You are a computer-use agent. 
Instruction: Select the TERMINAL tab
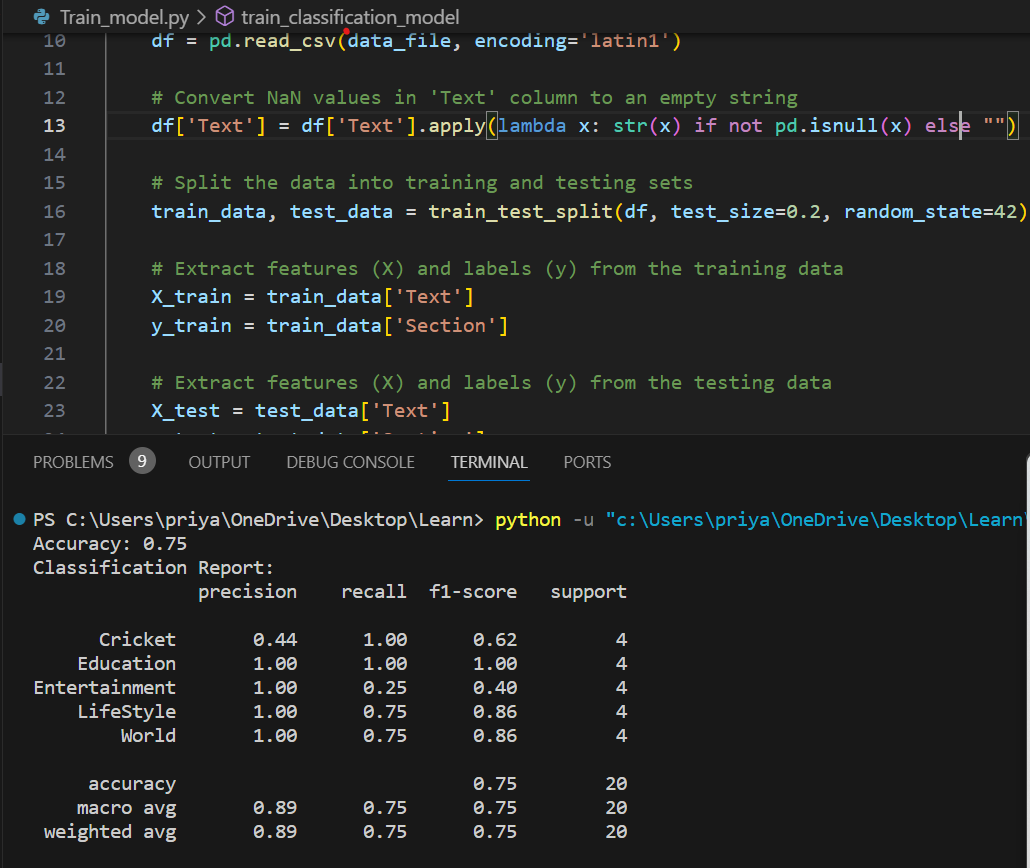(x=489, y=462)
